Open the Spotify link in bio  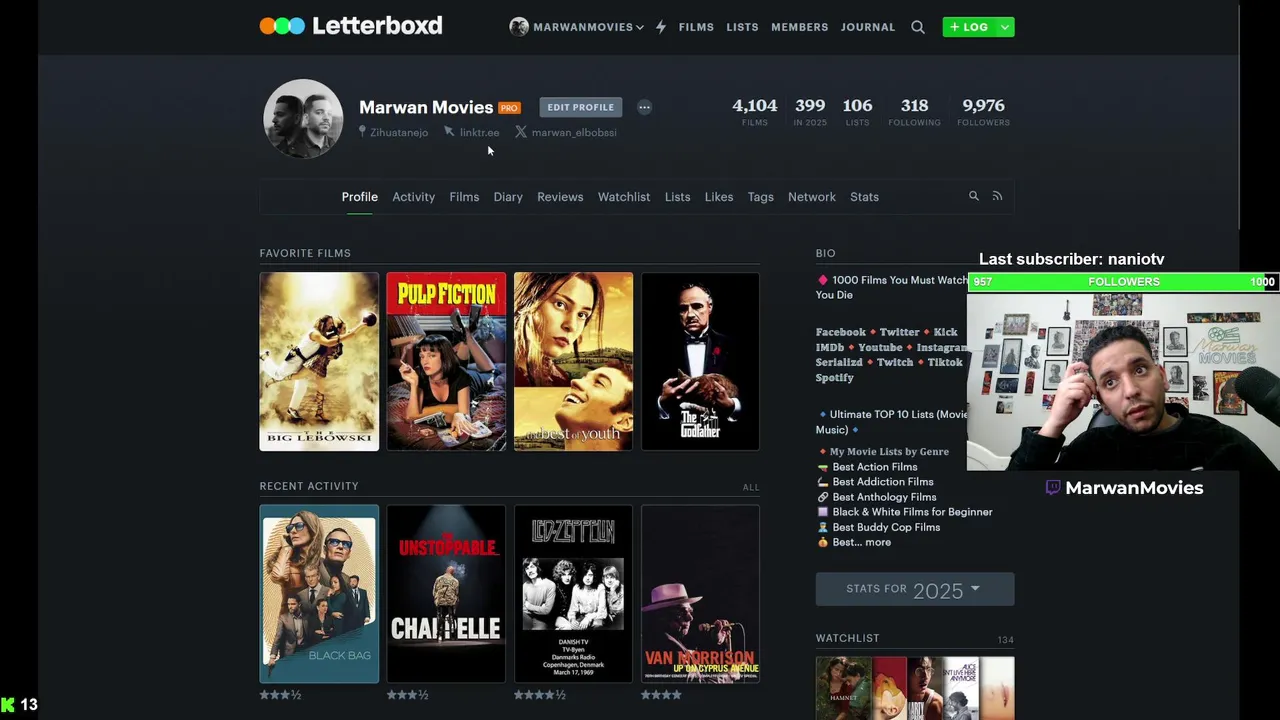pyautogui.click(x=835, y=378)
